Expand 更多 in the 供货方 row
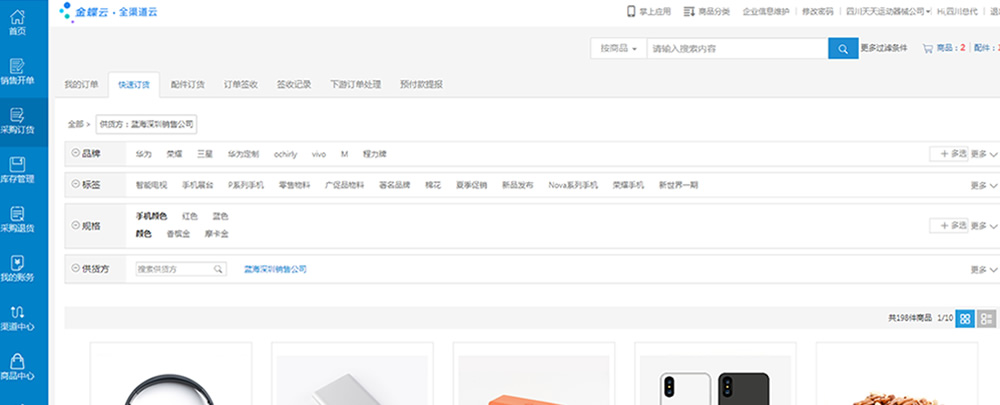 click(983, 270)
